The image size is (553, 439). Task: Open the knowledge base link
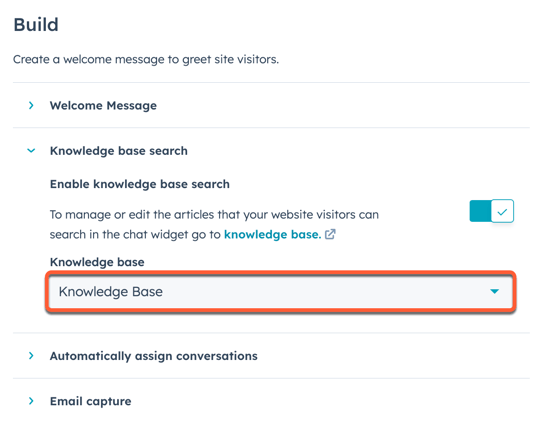tap(273, 234)
